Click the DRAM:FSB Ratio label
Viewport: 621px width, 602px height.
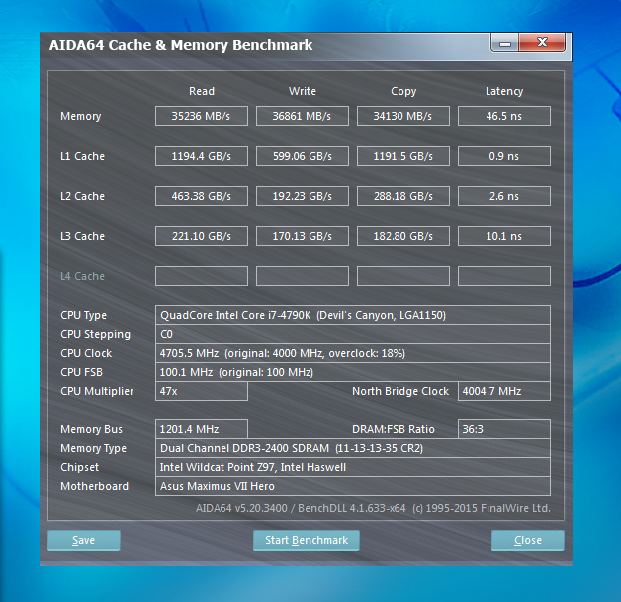(393, 429)
